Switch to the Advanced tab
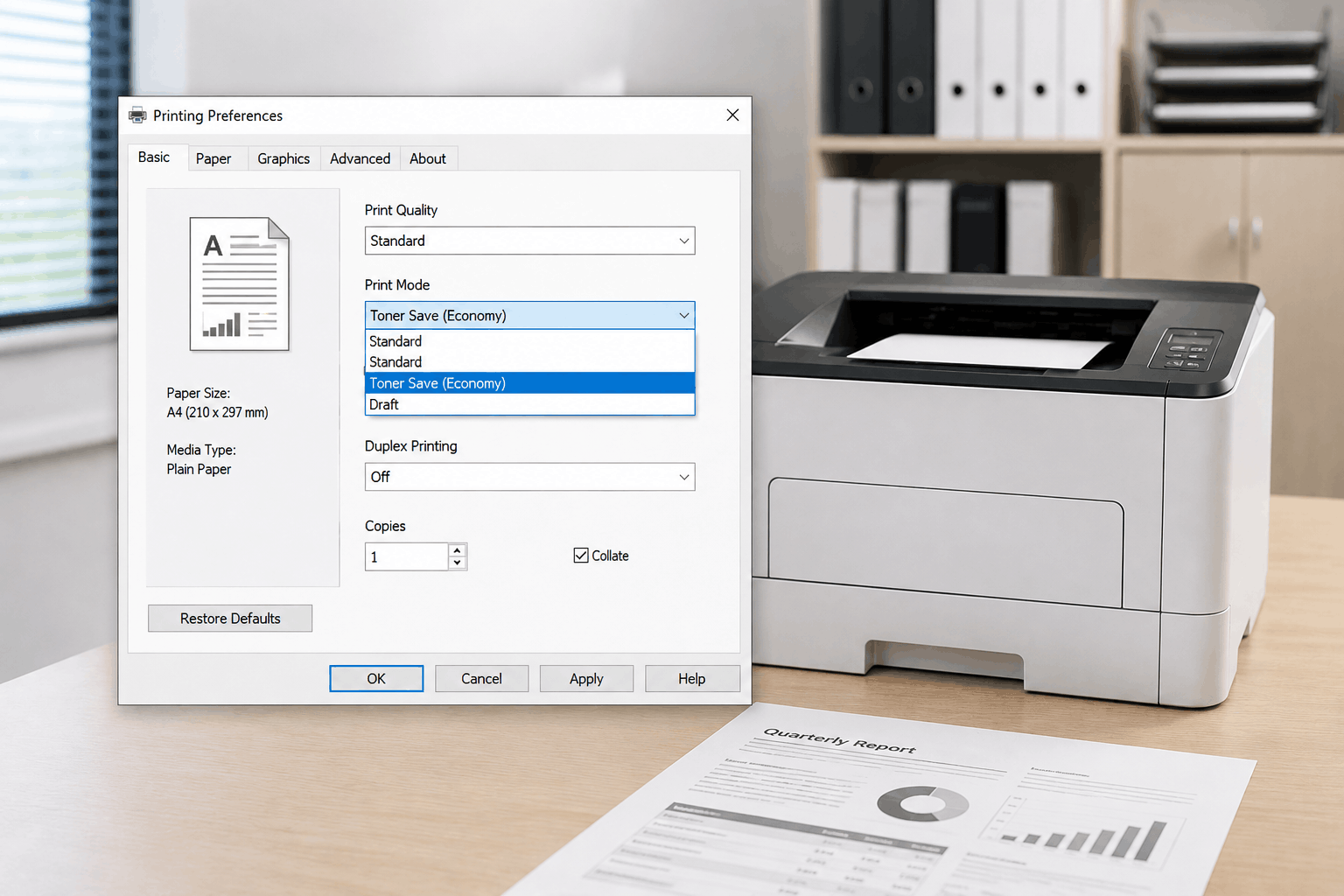The height and width of the screenshot is (896, 1344). point(360,158)
